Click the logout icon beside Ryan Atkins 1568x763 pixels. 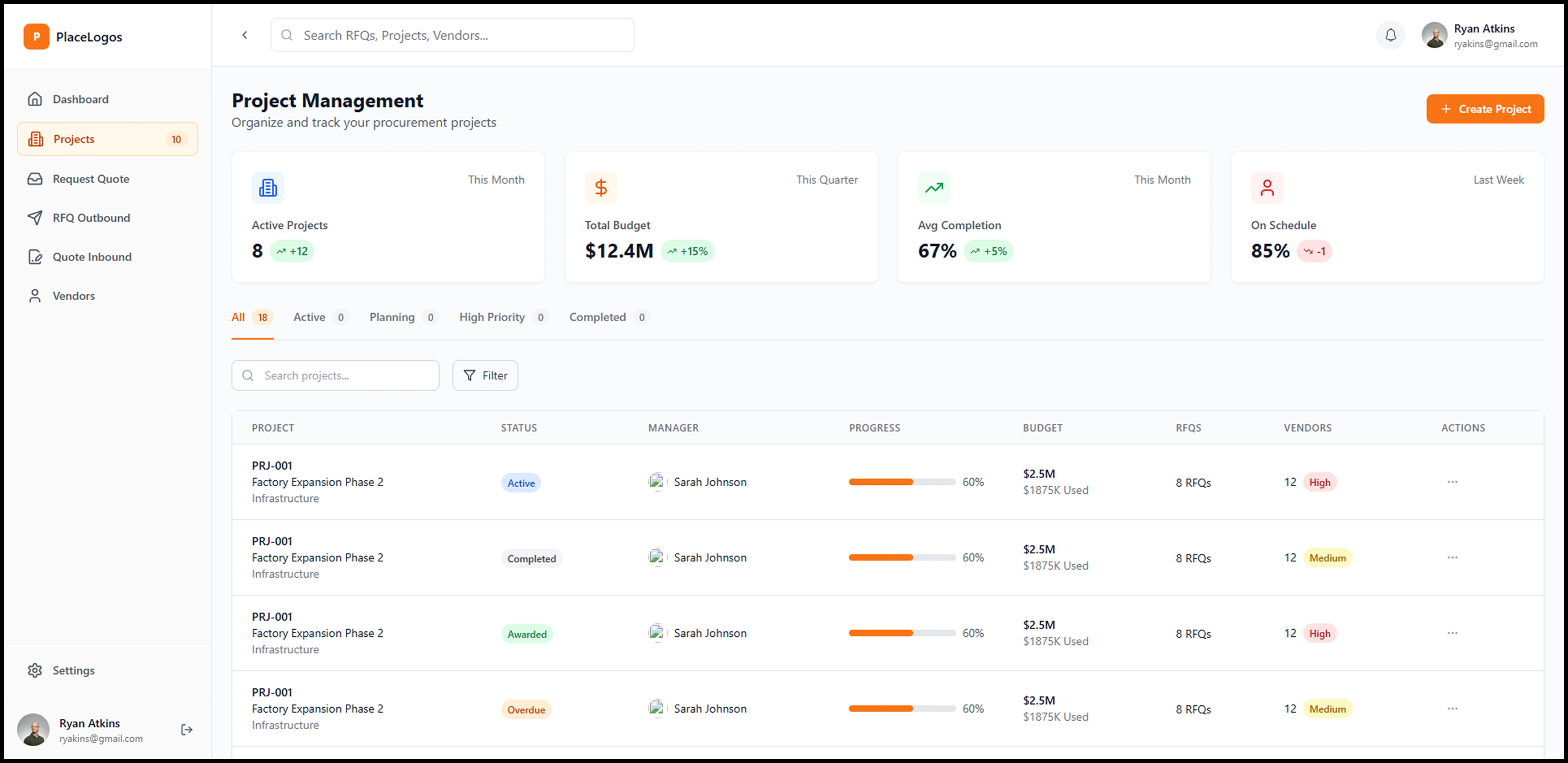point(187,730)
